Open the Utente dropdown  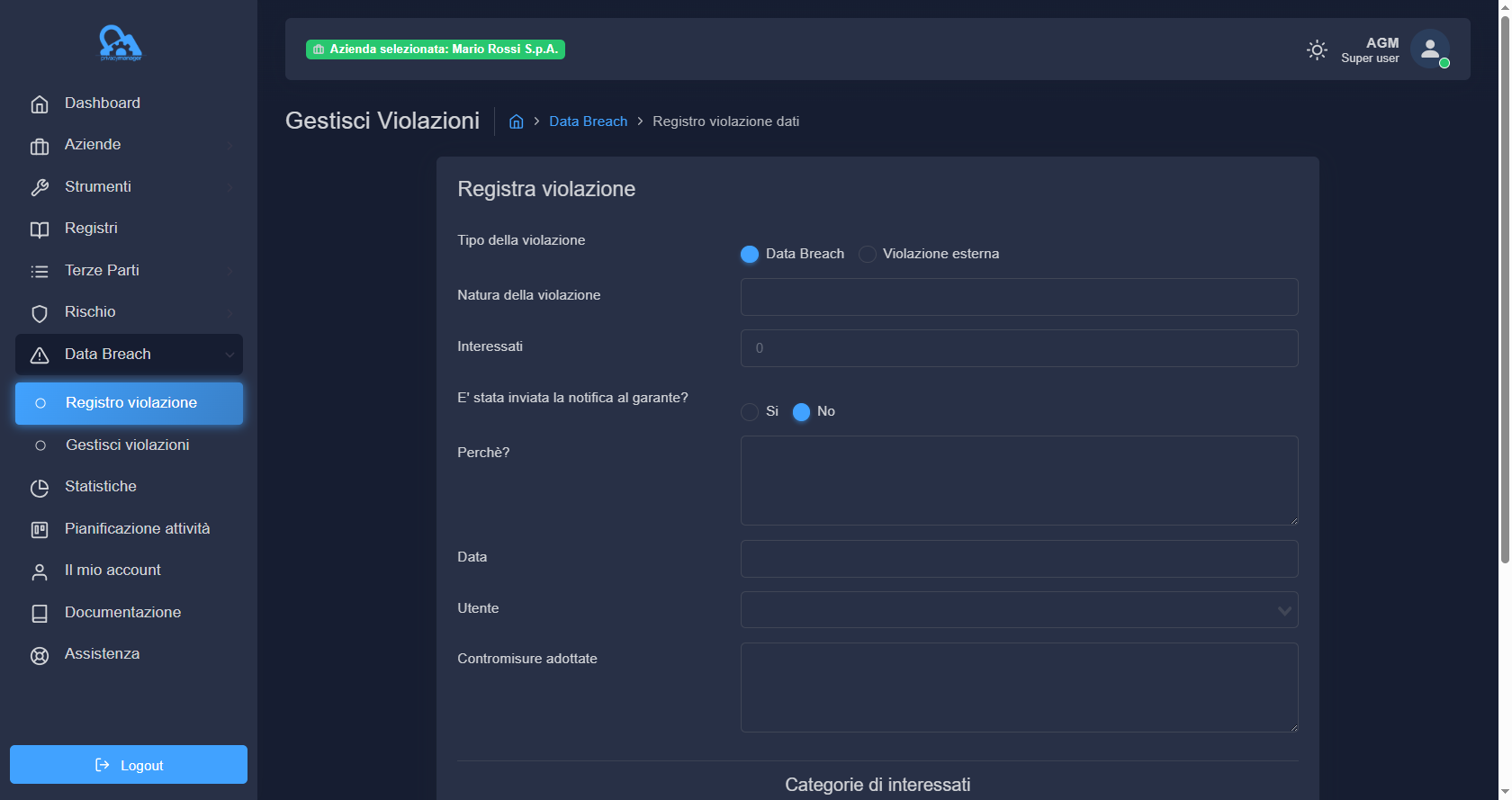pyautogui.click(x=1019, y=610)
